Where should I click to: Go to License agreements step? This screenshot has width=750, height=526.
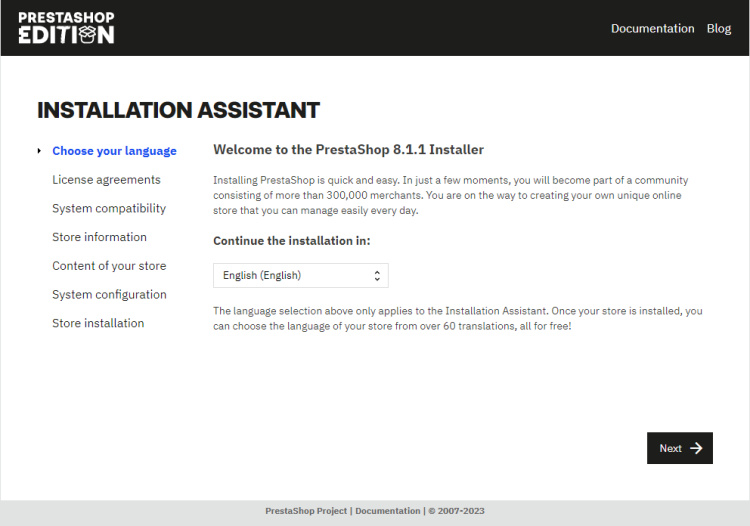click(x=106, y=180)
